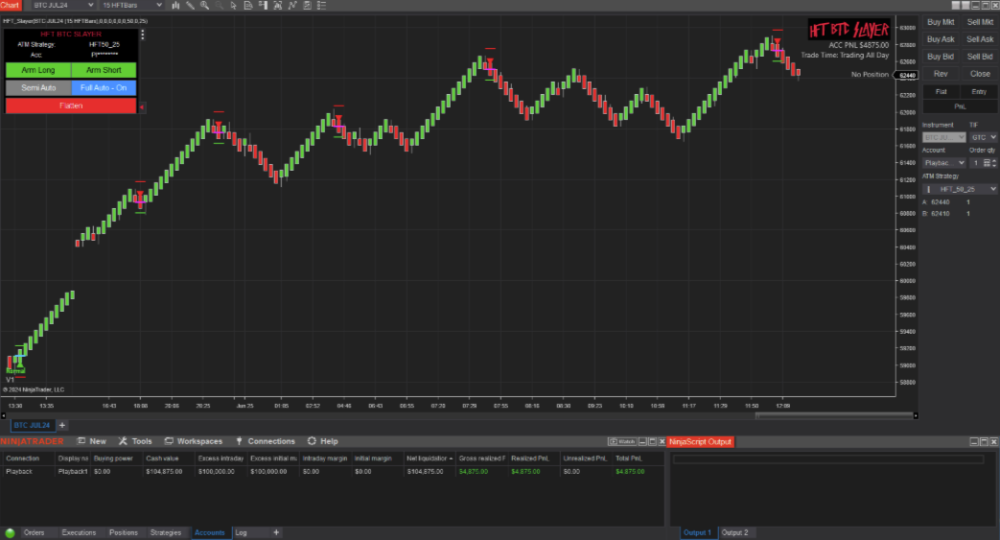Screen dimensions: 1000x540
Task: Click the order quantity keypad icon
Action: click(x=986, y=163)
